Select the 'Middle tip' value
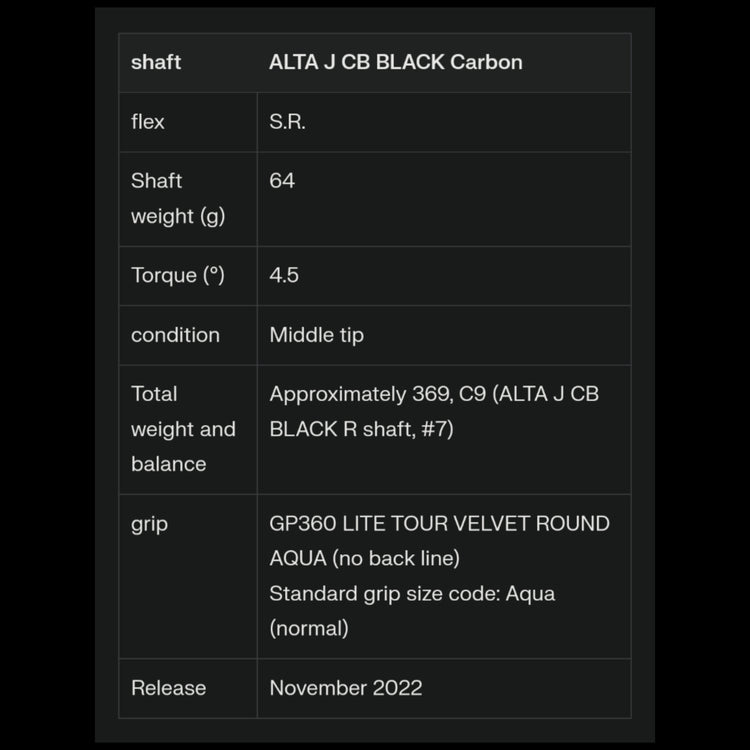 pos(316,335)
